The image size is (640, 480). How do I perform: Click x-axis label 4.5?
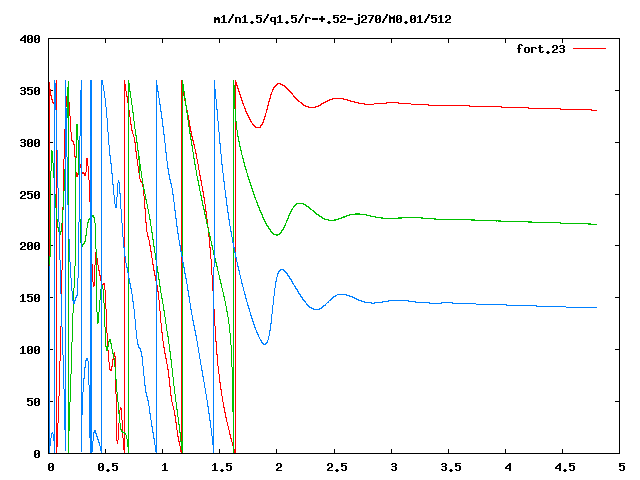pyautogui.click(x=565, y=467)
